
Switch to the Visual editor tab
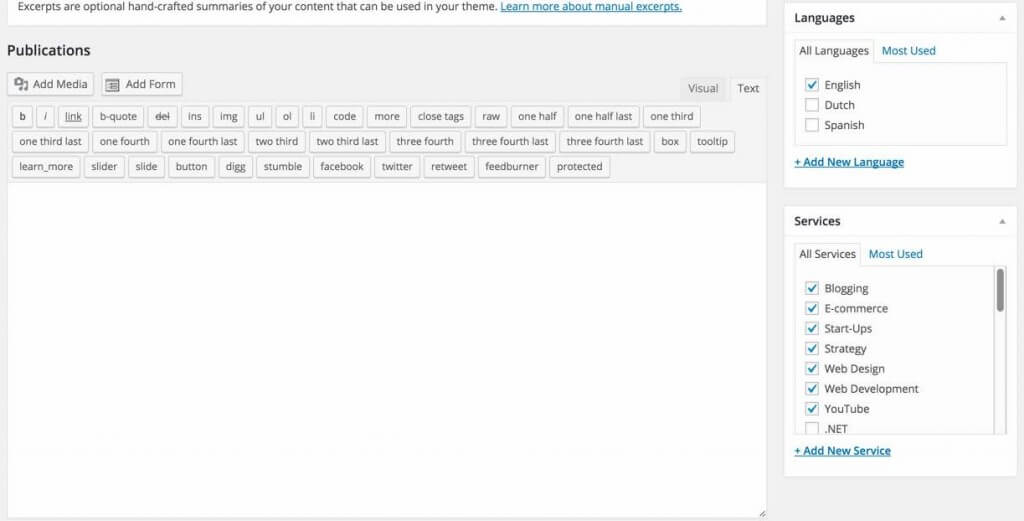[x=703, y=88]
